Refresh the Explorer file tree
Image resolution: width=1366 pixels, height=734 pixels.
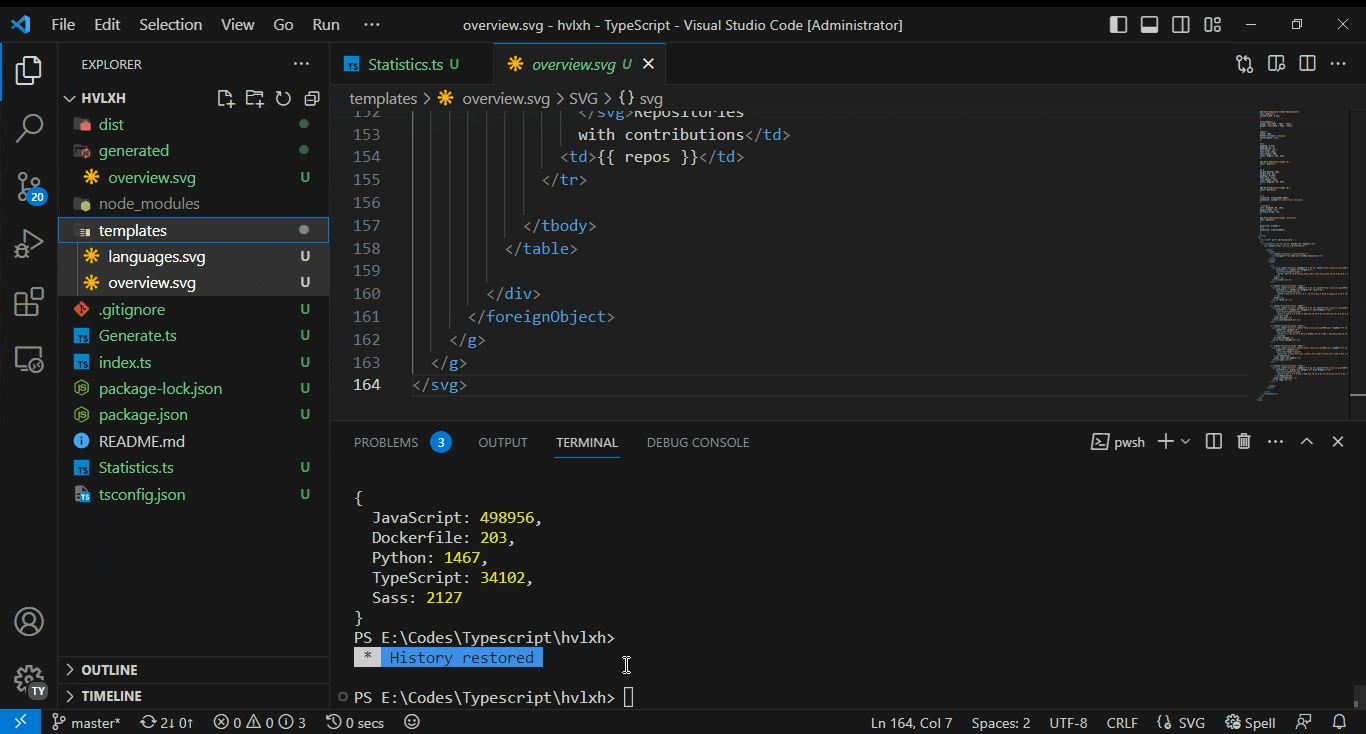click(x=283, y=98)
